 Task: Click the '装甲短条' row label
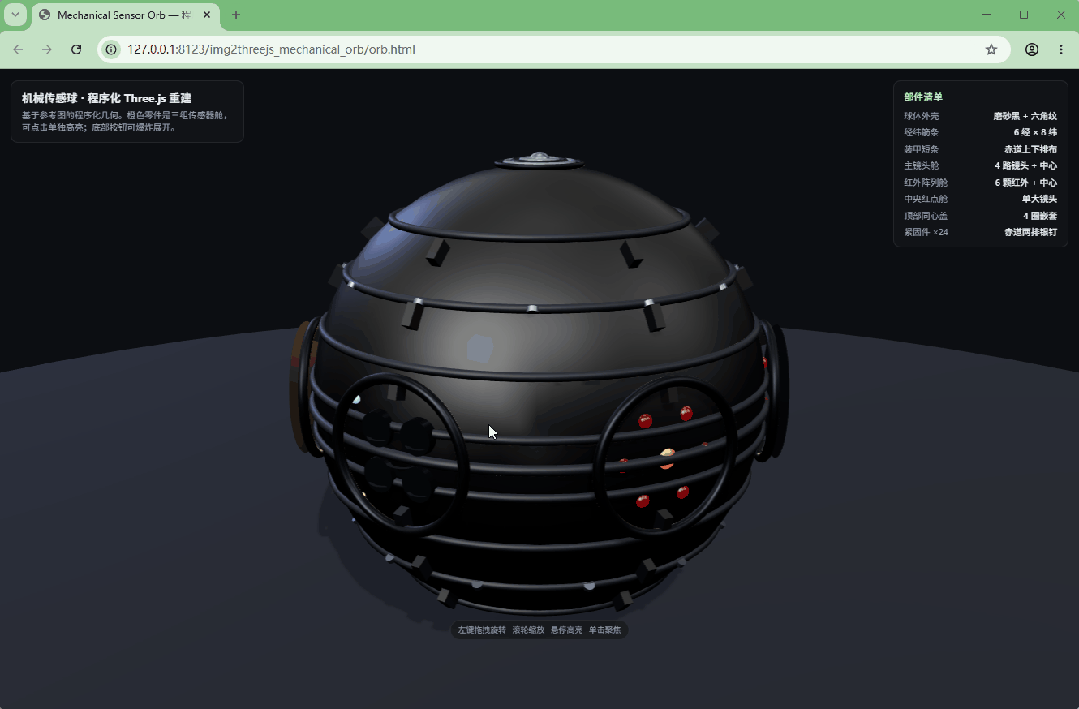pos(921,149)
